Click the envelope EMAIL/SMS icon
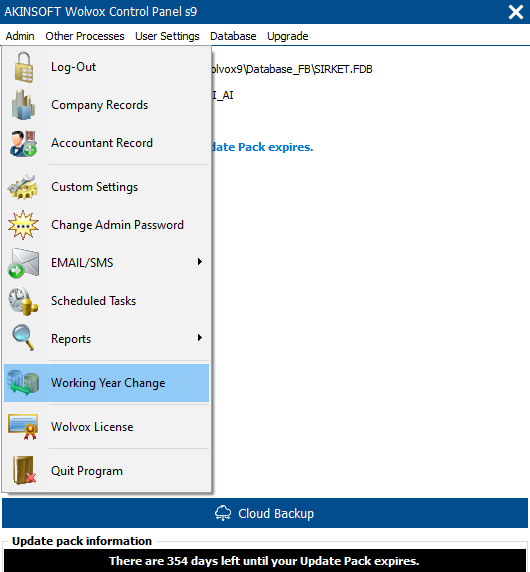 (23, 263)
